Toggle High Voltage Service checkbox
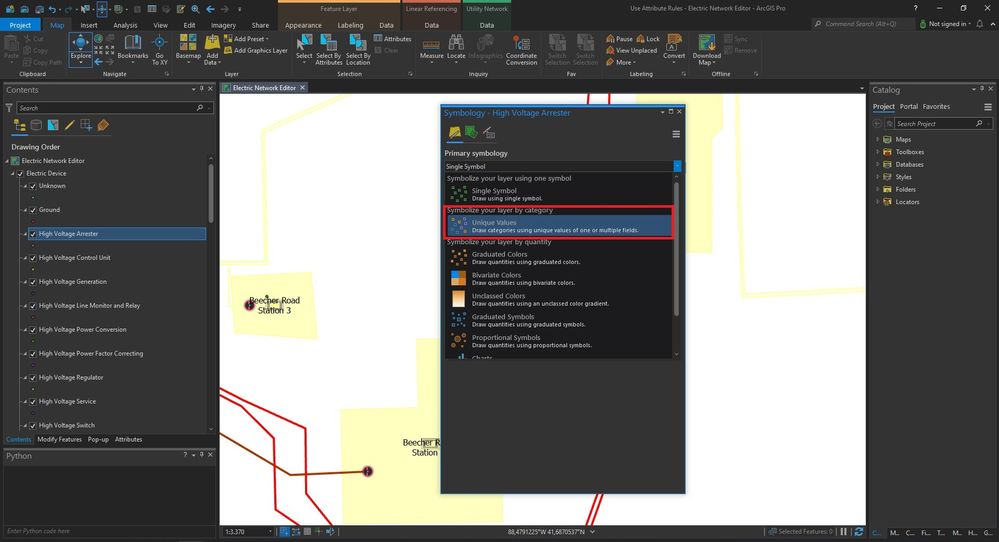Viewport: 999px width, 542px height. click(x=32, y=402)
